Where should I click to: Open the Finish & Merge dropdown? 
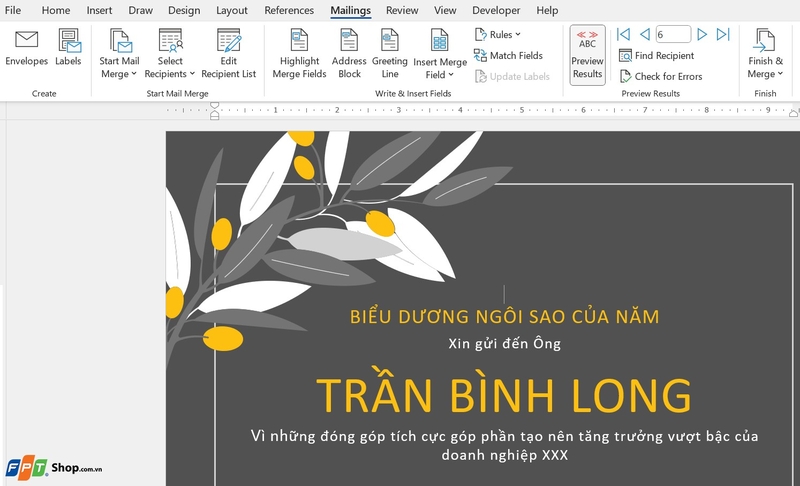[x=765, y=54]
